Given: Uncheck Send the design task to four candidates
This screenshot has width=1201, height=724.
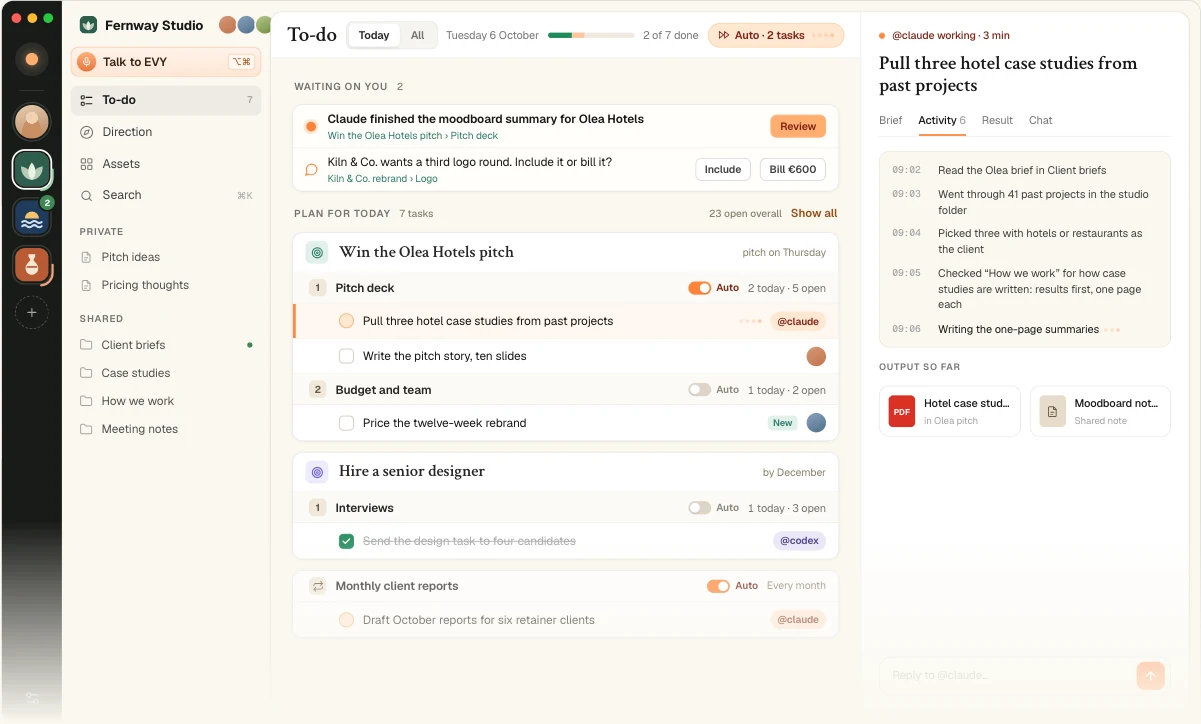Looking at the screenshot, I should click(x=346, y=541).
